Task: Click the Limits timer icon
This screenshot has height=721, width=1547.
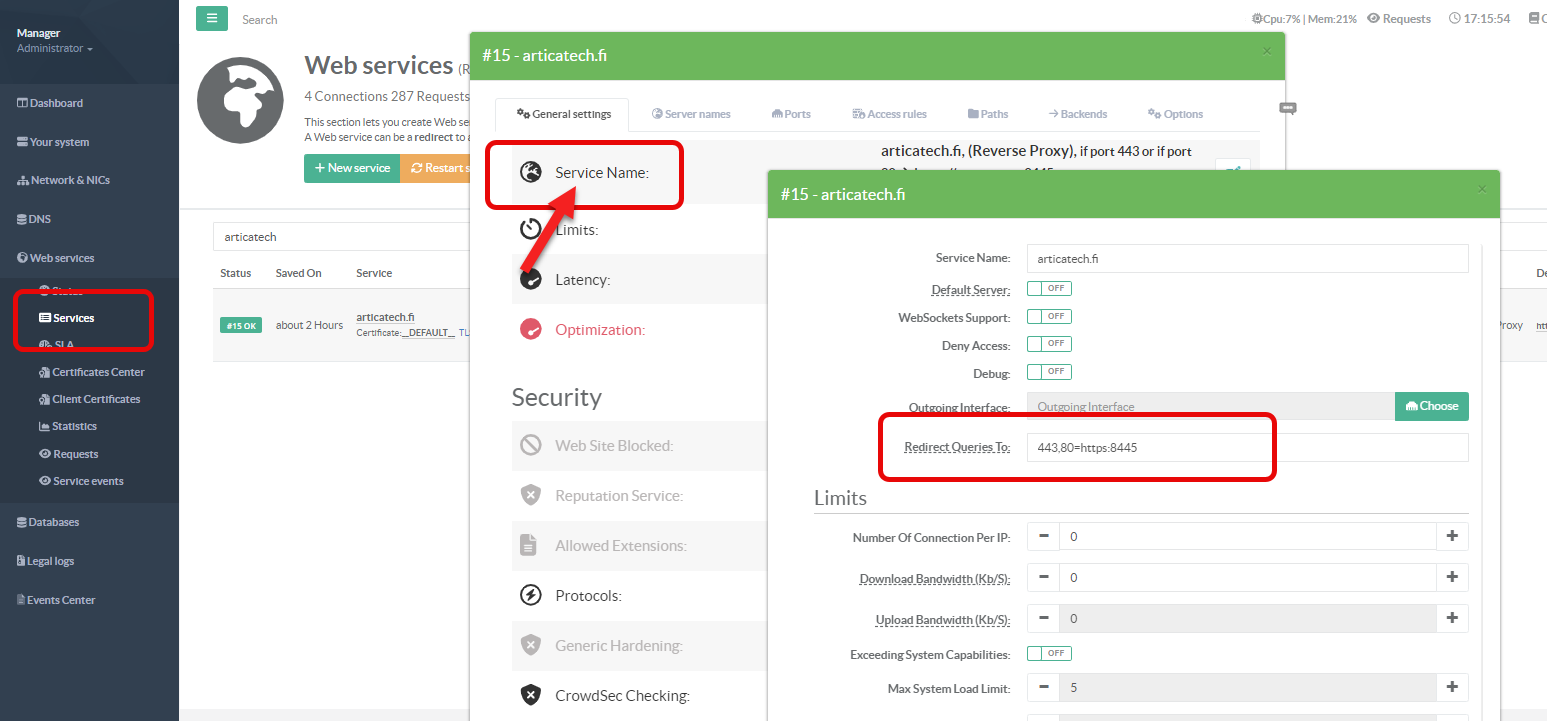Action: pyautogui.click(x=531, y=230)
